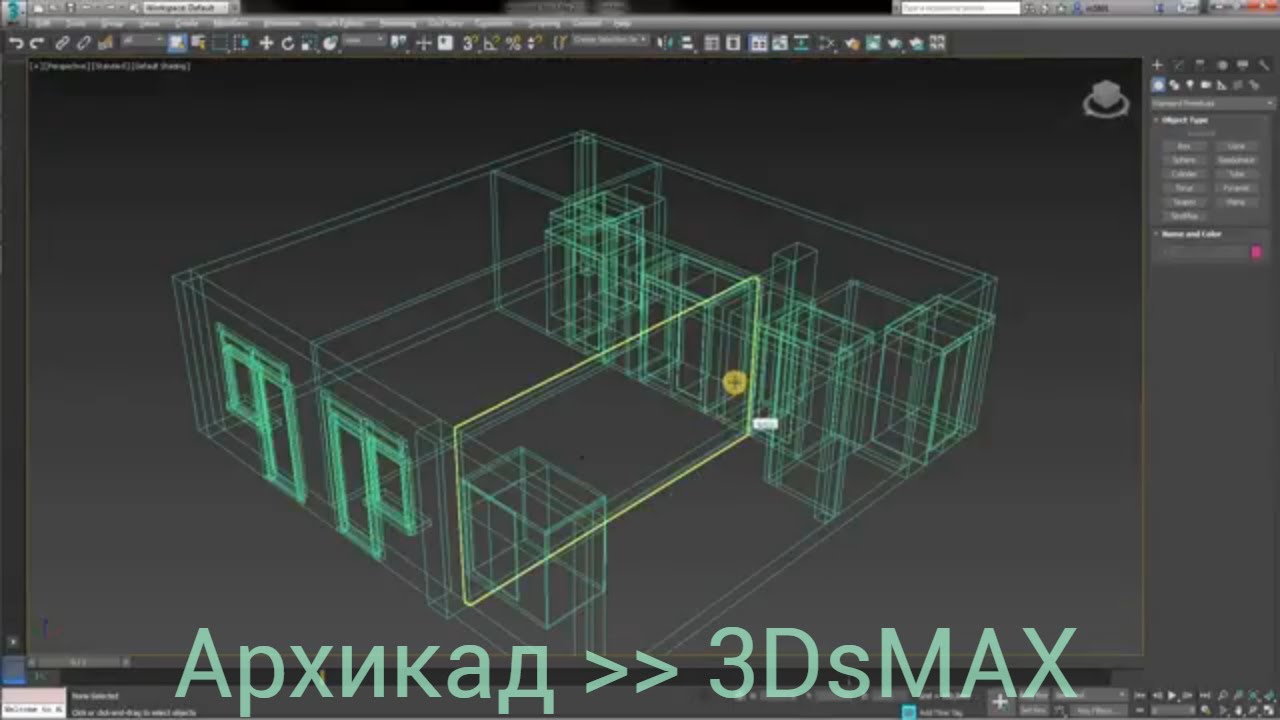
Task: Click the Undo arrow in main toolbar
Action: point(16,43)
